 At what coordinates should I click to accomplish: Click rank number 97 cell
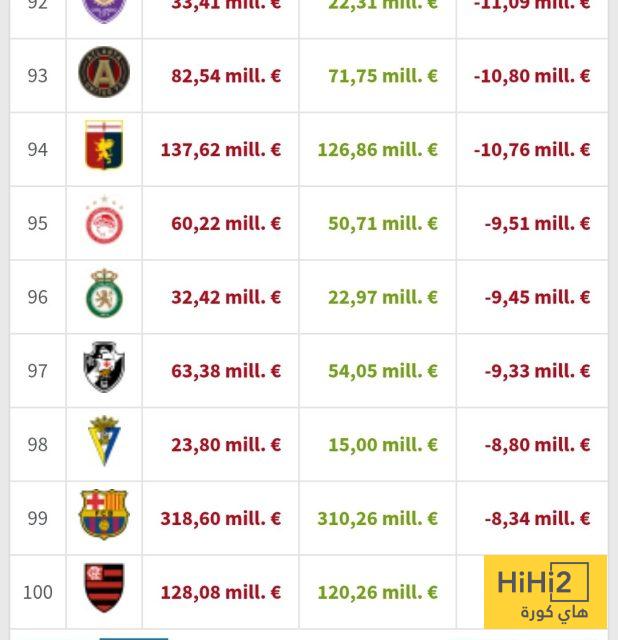pos(38,371)
